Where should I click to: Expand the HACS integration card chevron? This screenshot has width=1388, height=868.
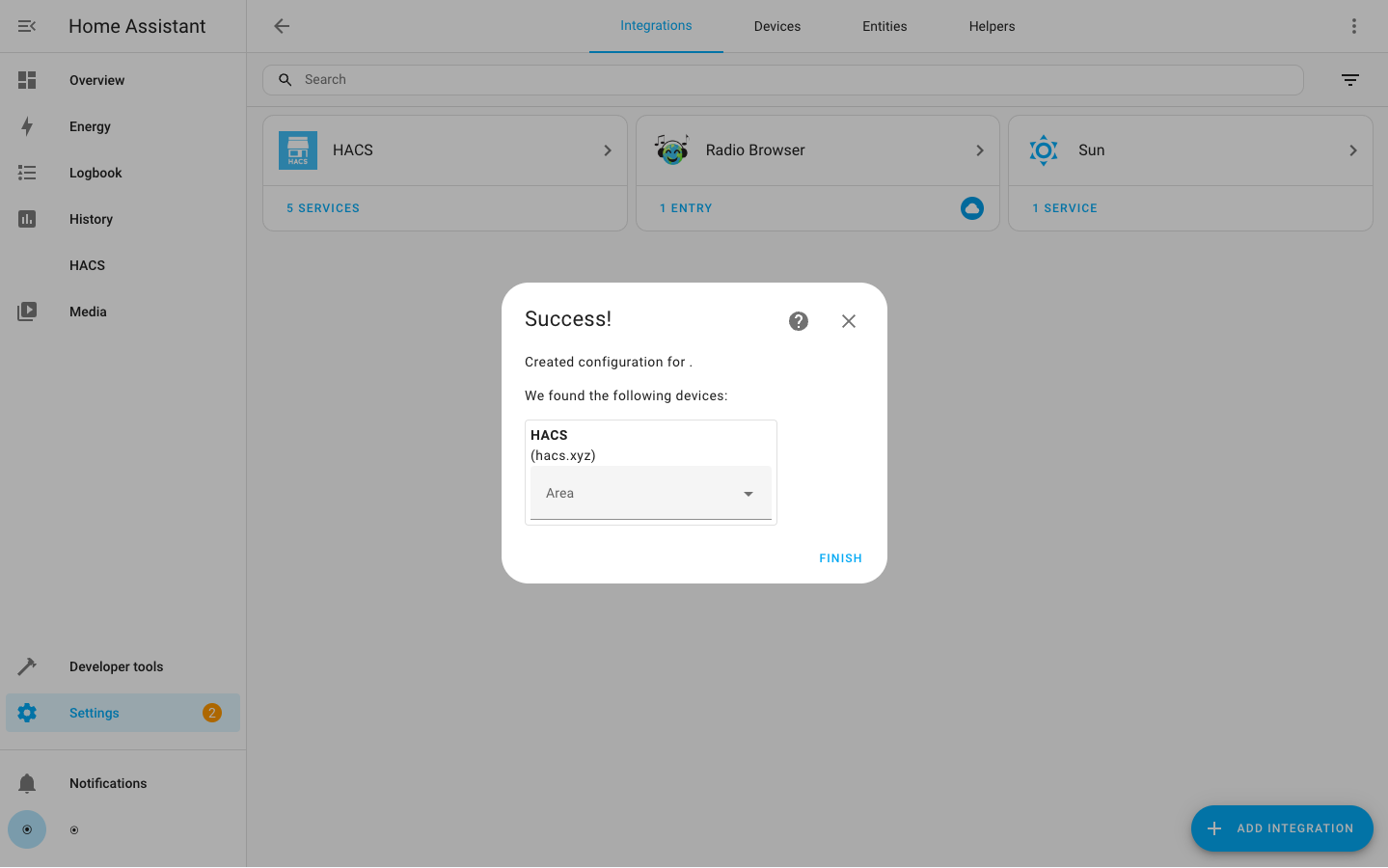607,150
